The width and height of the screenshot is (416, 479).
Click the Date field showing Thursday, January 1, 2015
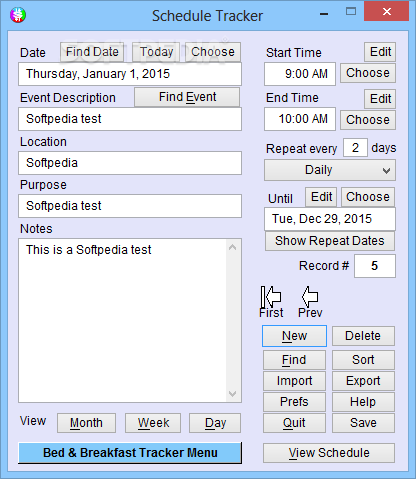pos(130,74)
